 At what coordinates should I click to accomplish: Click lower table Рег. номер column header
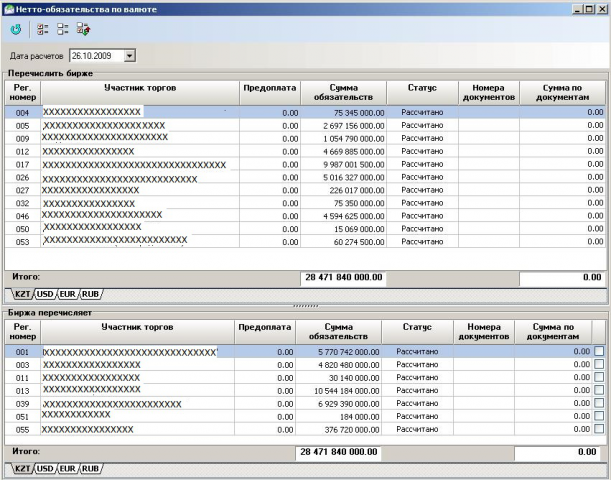tap(23, 332)
